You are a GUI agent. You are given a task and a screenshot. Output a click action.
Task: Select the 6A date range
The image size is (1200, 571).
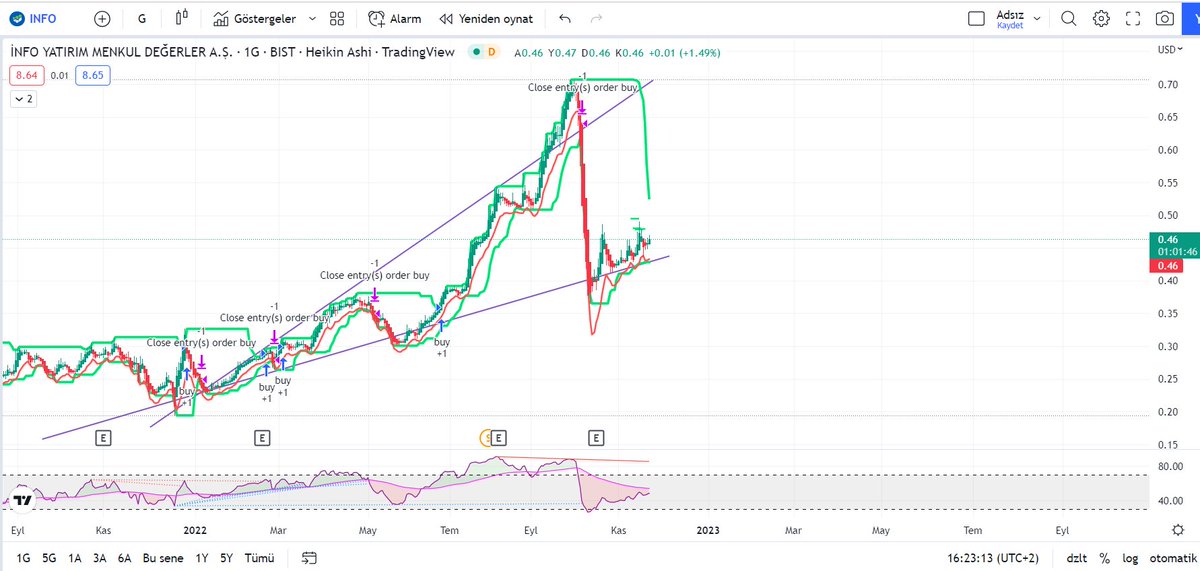[124, 557]
